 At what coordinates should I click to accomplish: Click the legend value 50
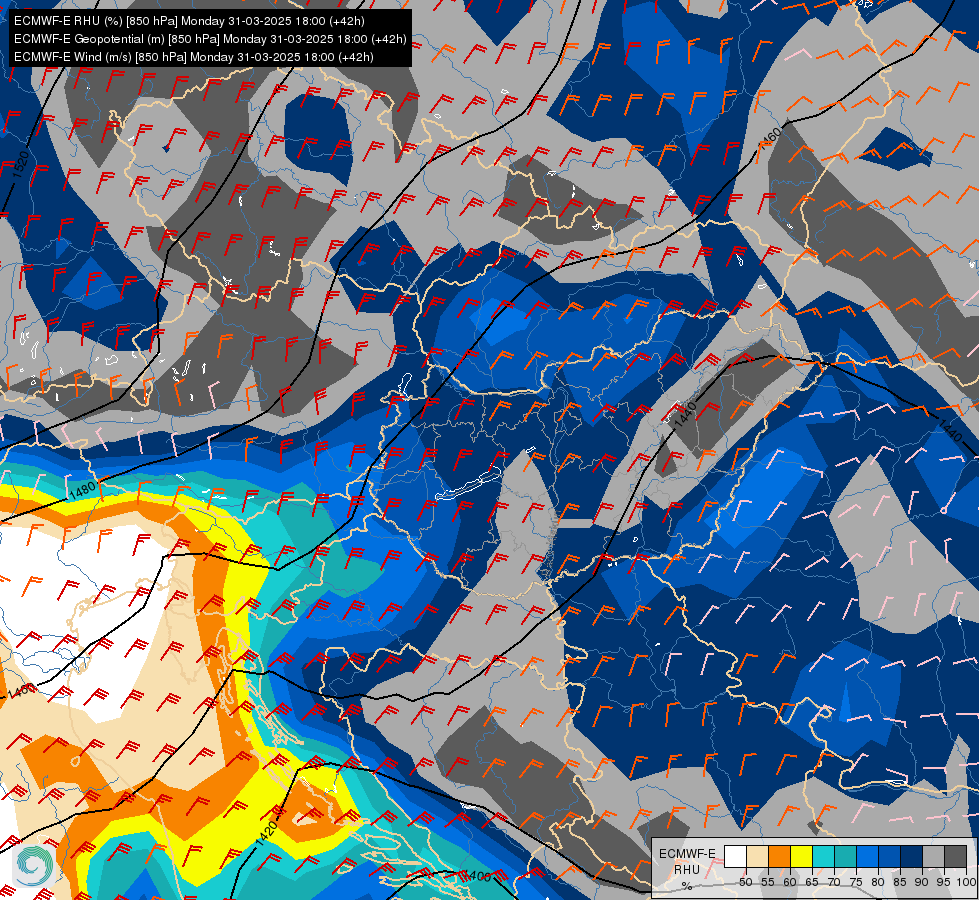pyautogui.click(x=745, y=882)
